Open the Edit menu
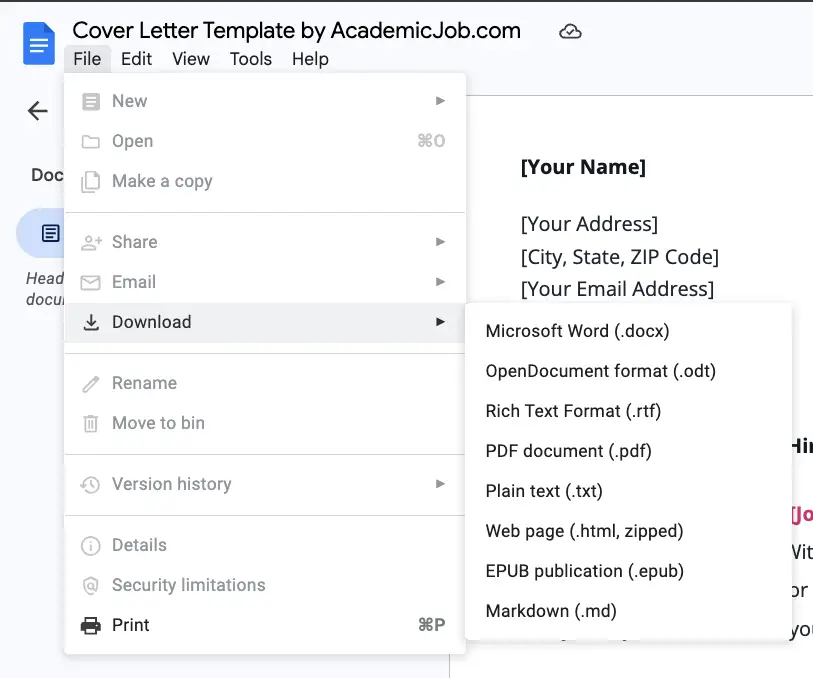Viewport: 813px width, 678px height. click(x=136, y=59)
